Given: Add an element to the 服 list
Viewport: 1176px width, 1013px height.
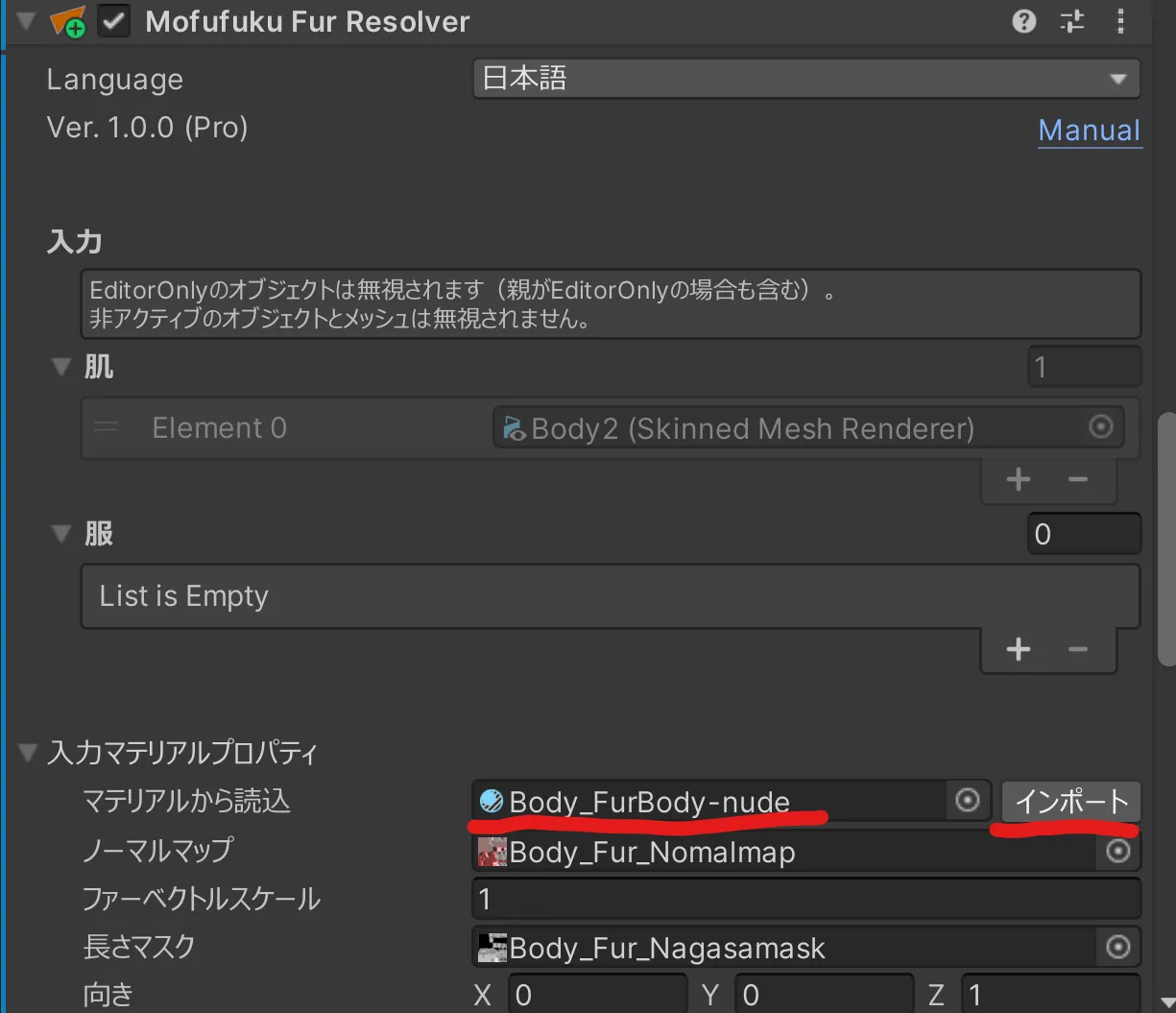Looking at the screenshot, I should click(x=1018, y=650).
